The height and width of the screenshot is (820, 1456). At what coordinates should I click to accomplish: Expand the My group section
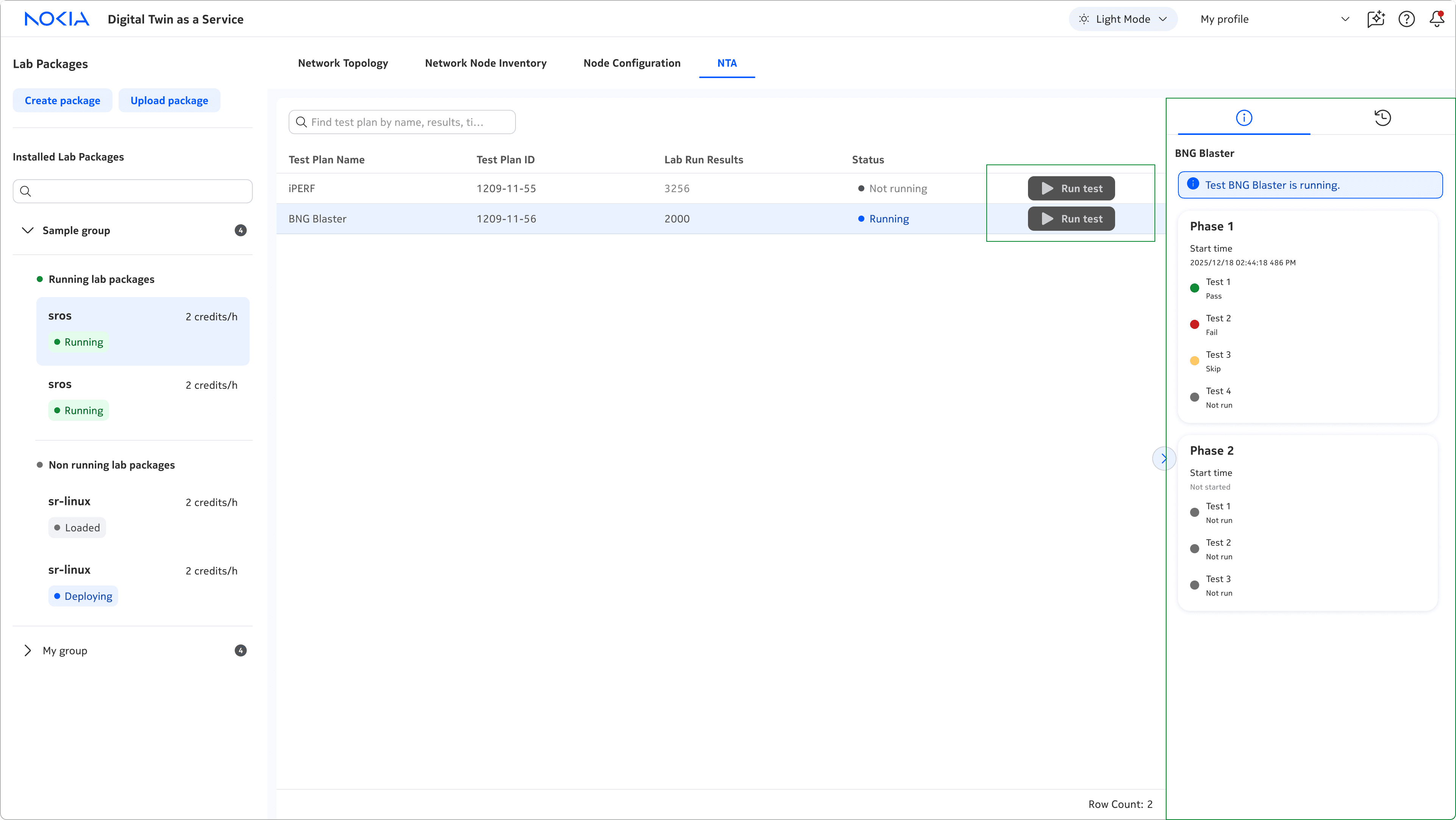pyautogui.click(x=27, y=650)
